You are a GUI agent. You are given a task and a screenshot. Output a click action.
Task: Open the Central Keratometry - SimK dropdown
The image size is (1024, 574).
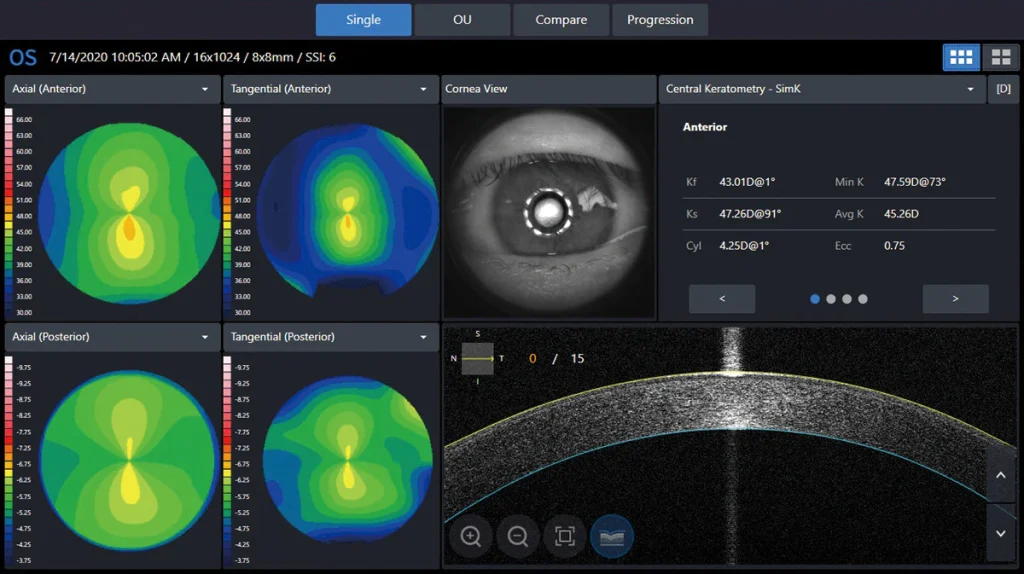pos(969,89)
